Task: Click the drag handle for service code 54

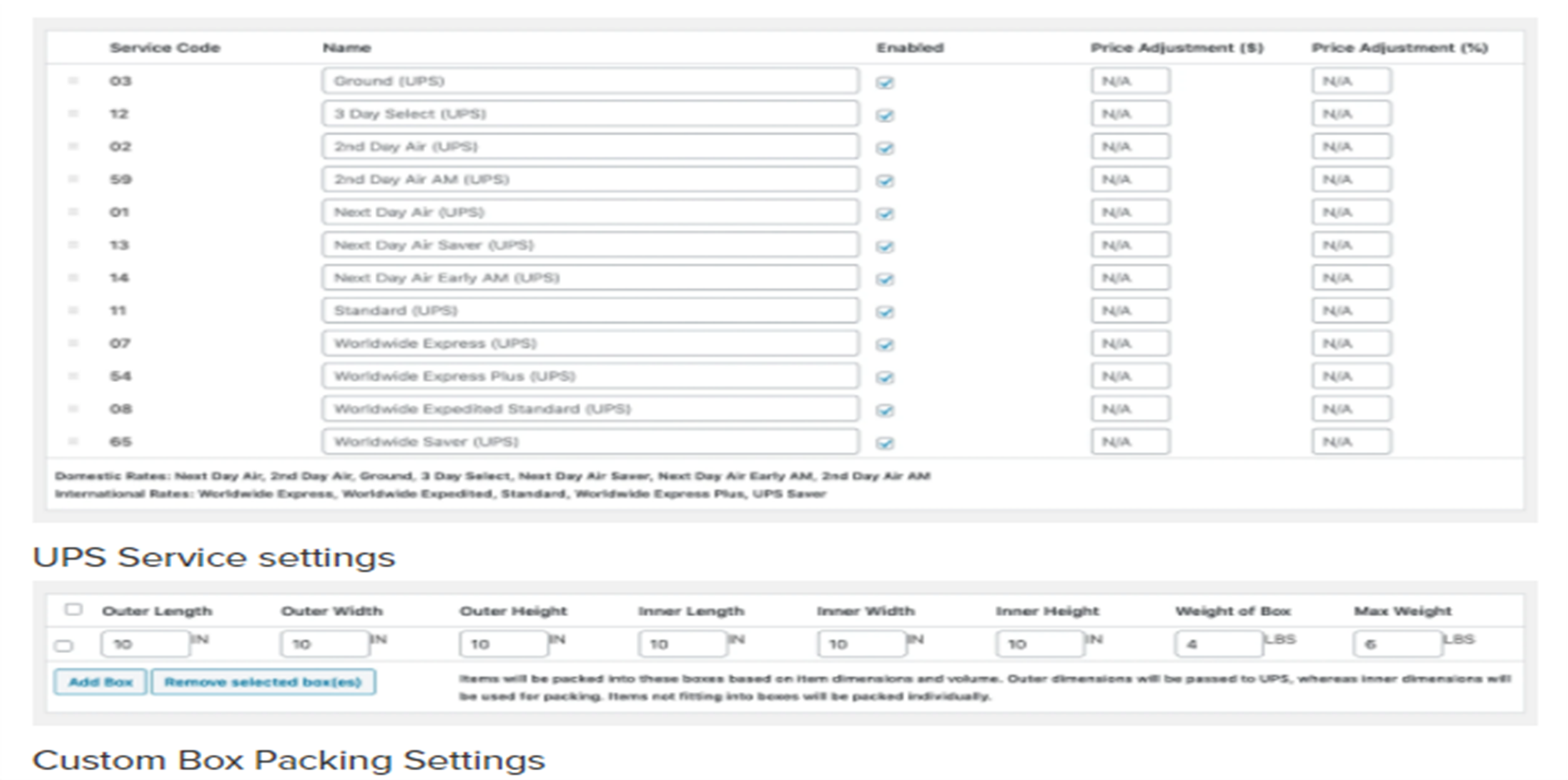Action: point(73,376)
